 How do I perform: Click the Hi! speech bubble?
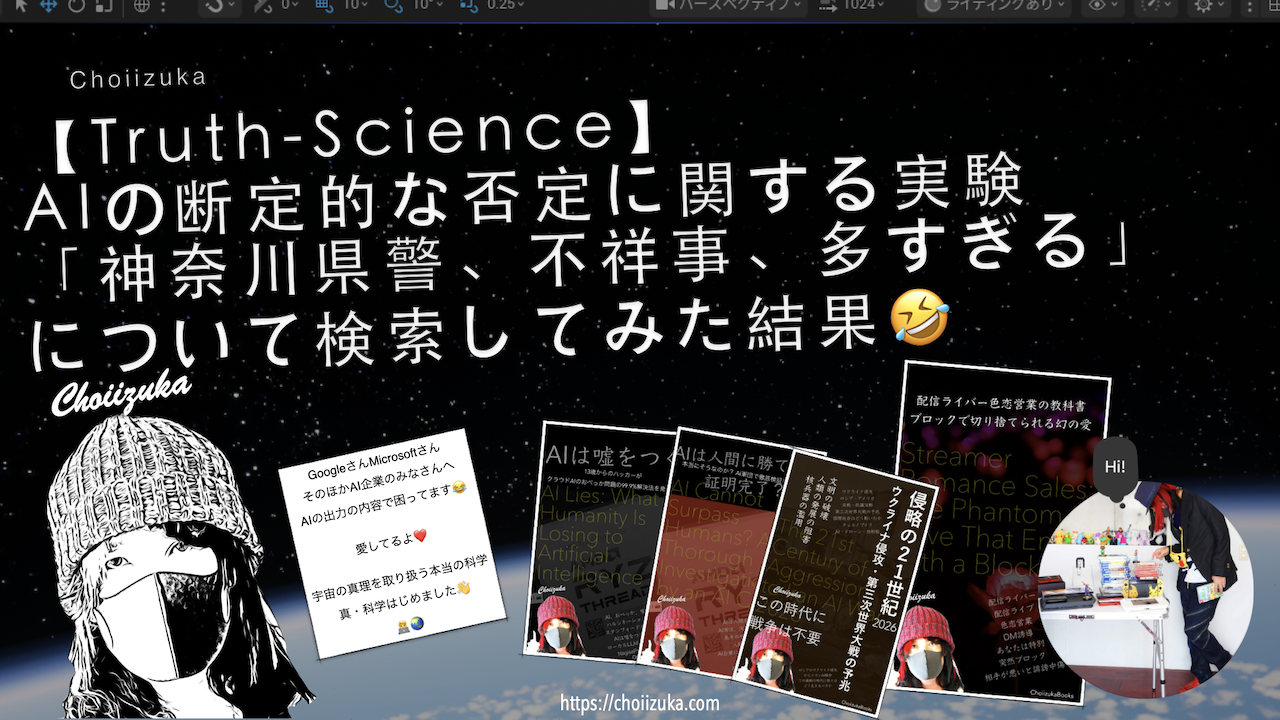[1116, 468]
